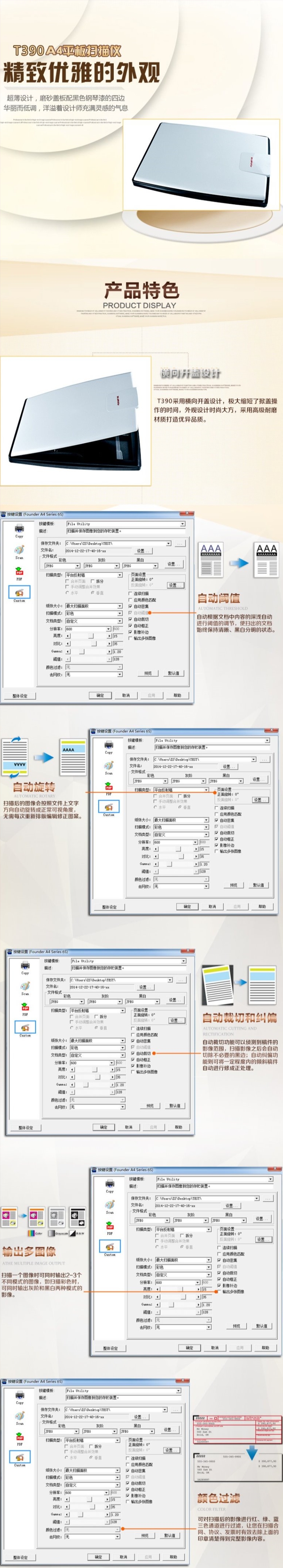This screenshot has height=1568, width=283.
Task: Toggle 应用颜色匹配 checkbox in dialog beside 自动阈值
Action: [130, 600]
